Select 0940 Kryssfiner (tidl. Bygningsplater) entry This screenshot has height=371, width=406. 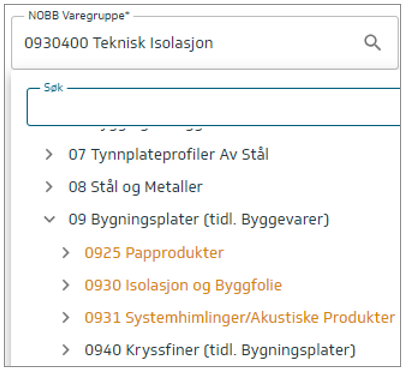(x=220, y=350)
